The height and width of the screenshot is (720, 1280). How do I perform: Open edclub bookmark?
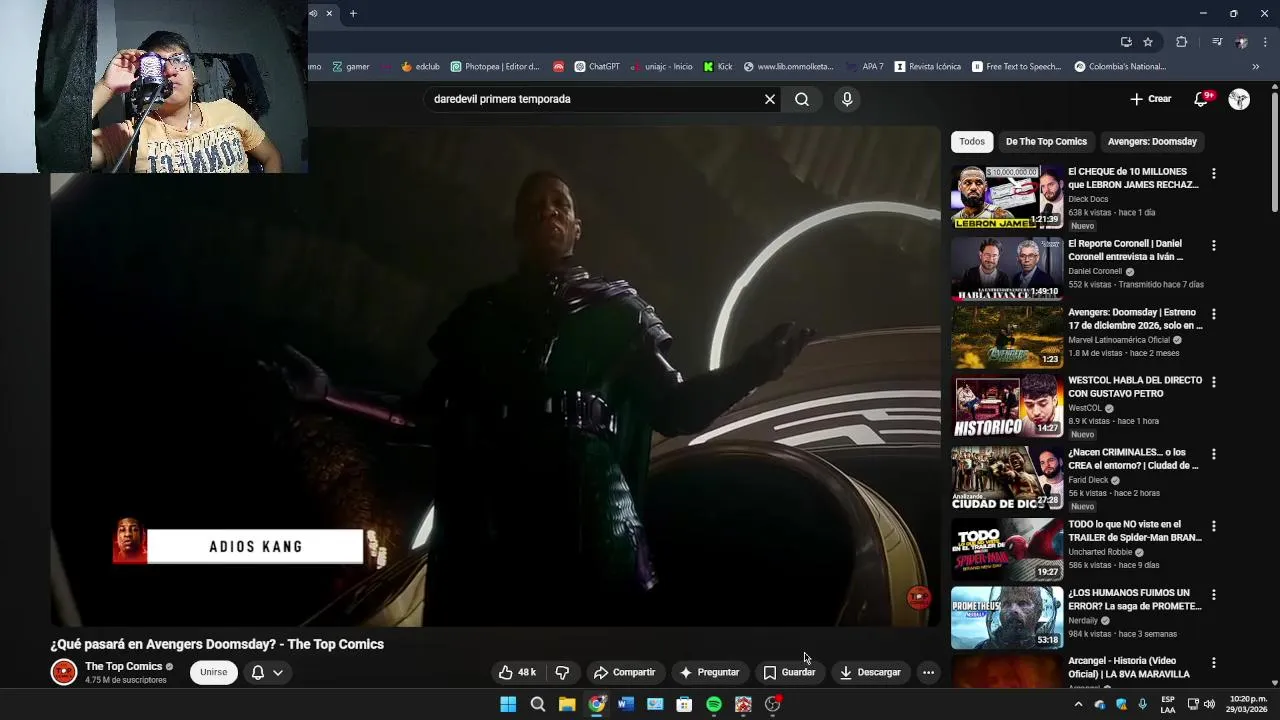pyautogui.click(x=420, y=67)
